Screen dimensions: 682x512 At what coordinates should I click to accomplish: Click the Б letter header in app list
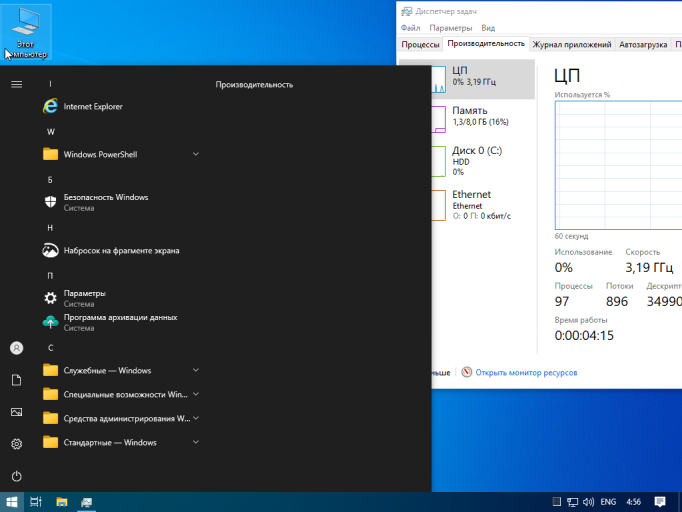coord(50,180)
